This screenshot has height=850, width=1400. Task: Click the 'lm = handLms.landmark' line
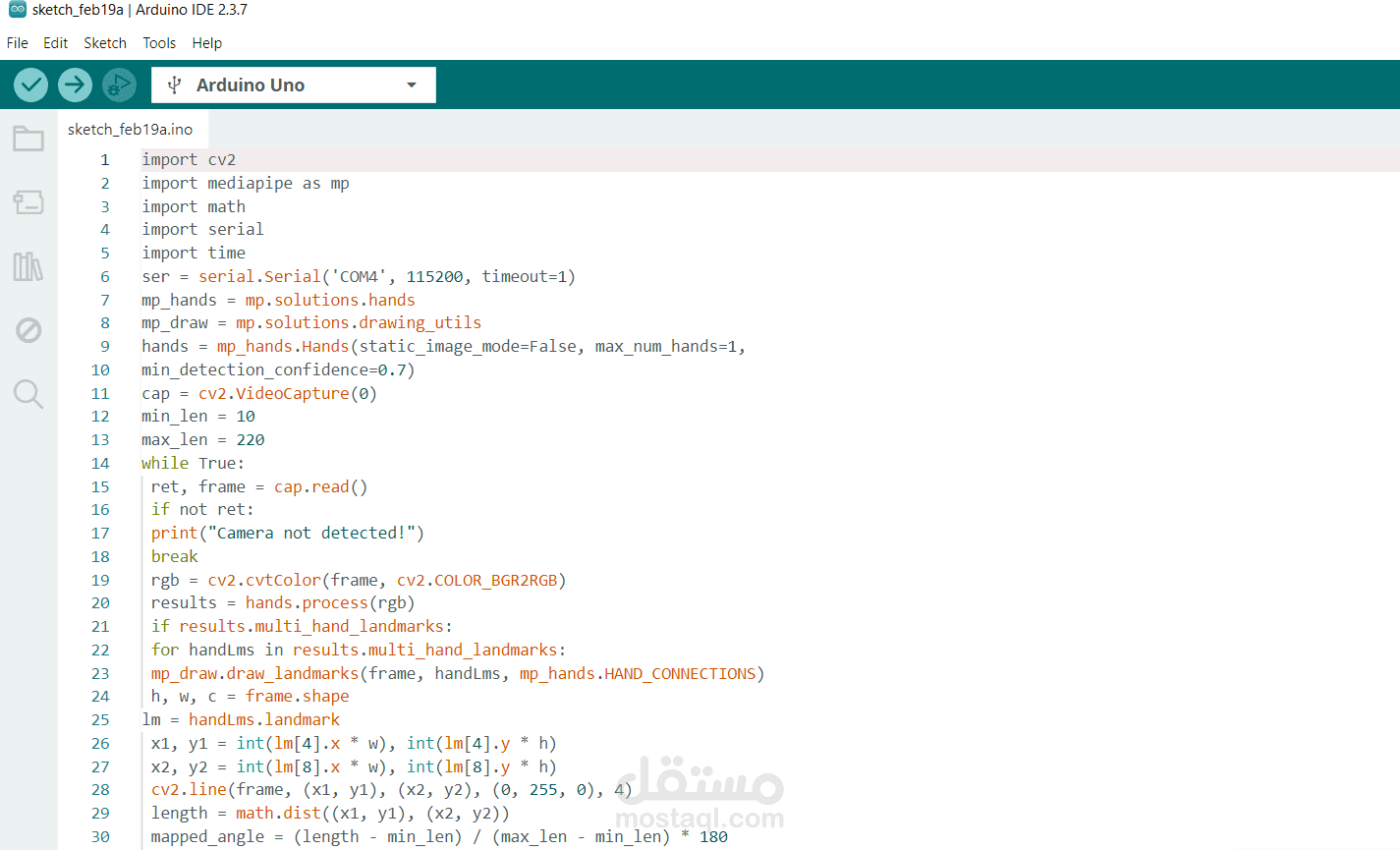(241, 720)
